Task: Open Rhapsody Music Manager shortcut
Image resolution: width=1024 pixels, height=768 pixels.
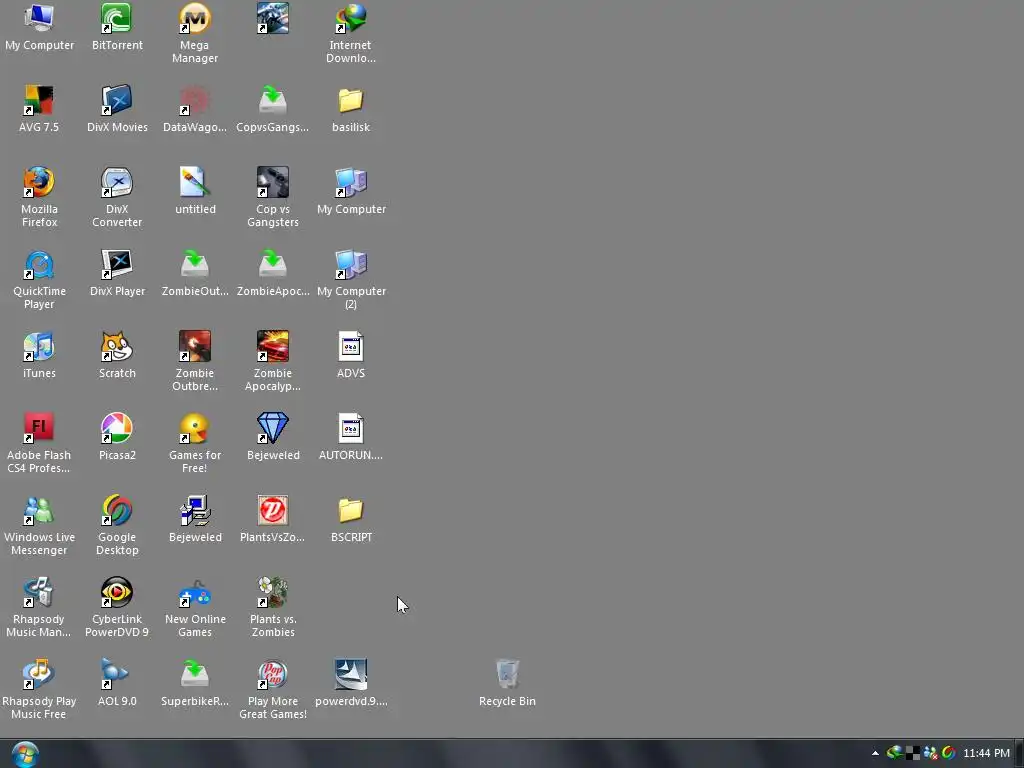Action: click(39, 607)
